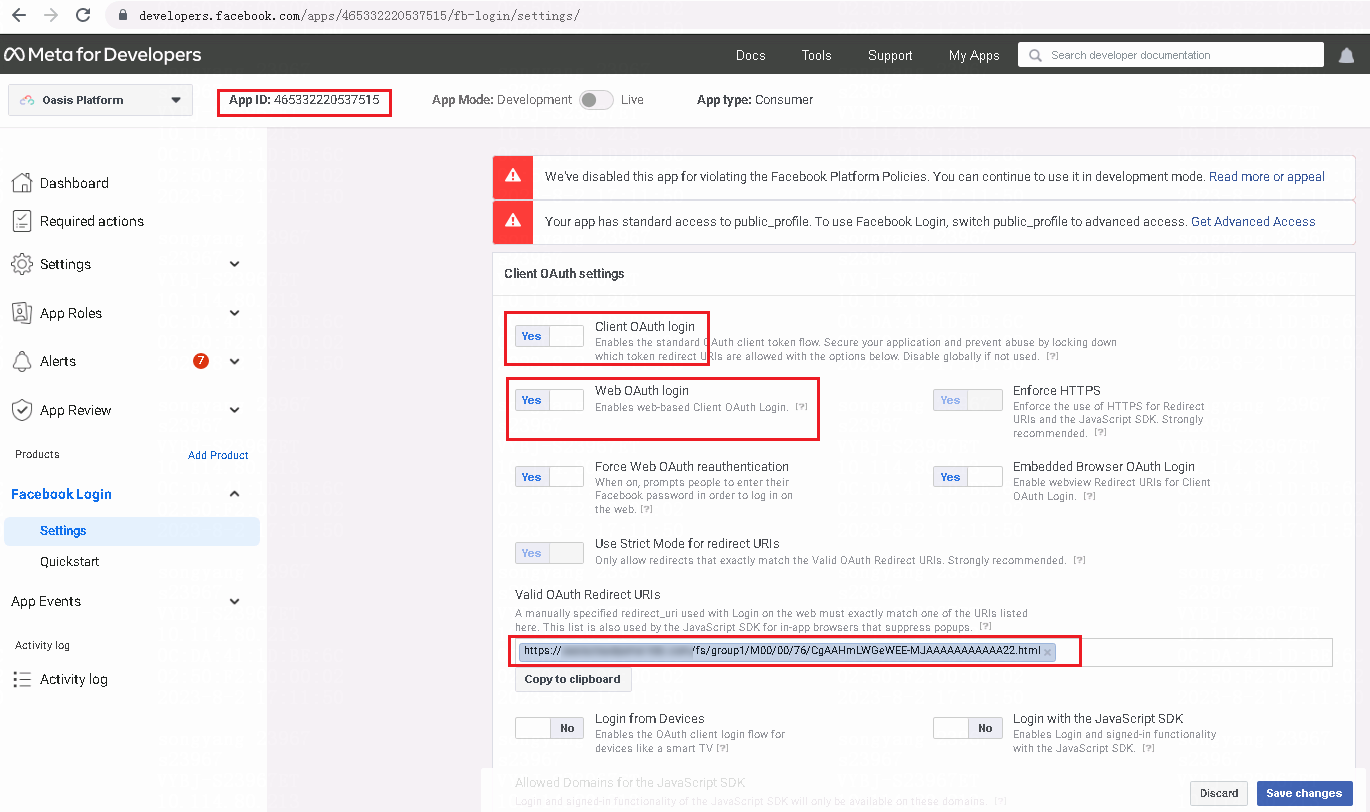This screenshot has height=812, width=1370.
Task: Click the Settings gear icon
Action: (21, 264)
